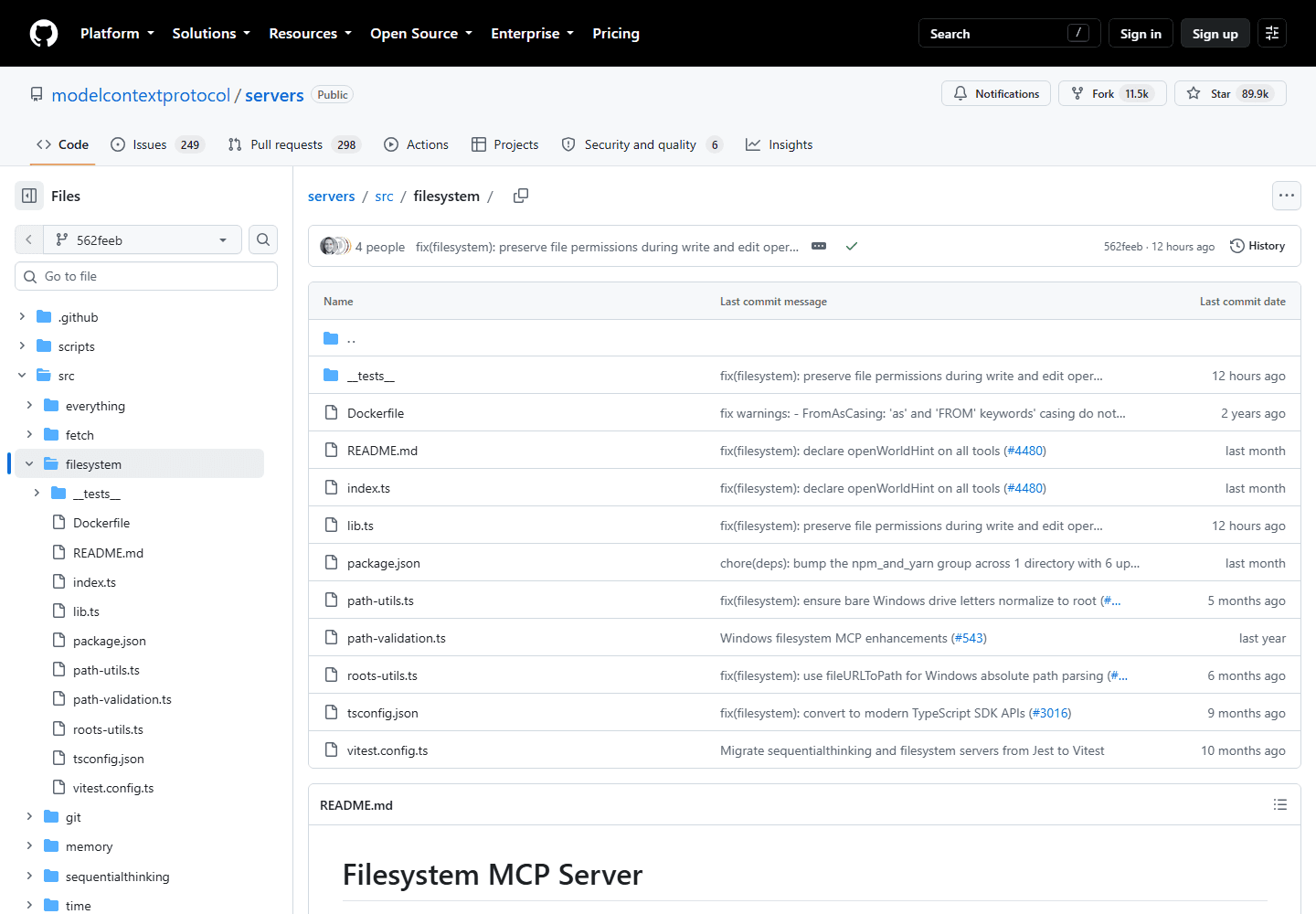Viewport: 1316px width, 914px height.
Task: Click the Star icon button
Action: pyautogui.click(x=1230, y=93)
